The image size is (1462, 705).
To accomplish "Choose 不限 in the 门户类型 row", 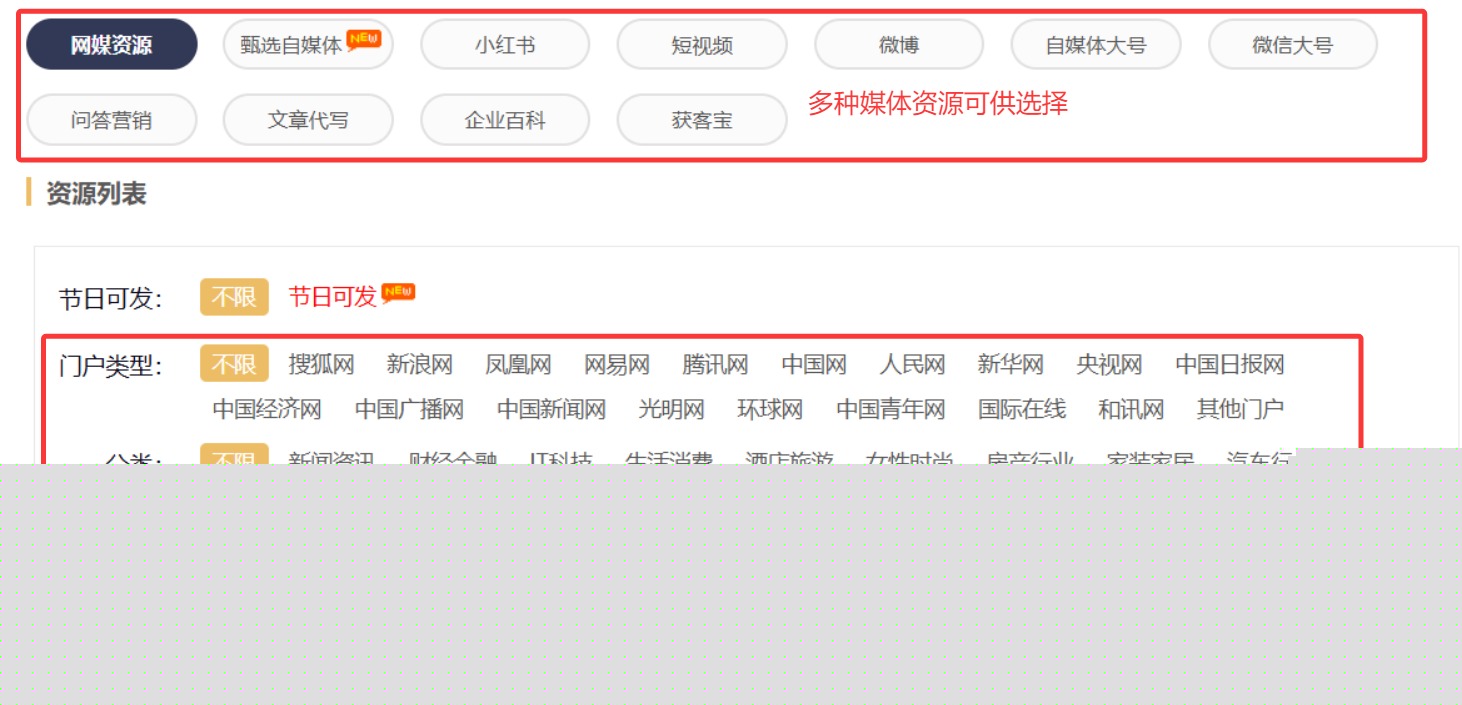I will click(234, 364).
